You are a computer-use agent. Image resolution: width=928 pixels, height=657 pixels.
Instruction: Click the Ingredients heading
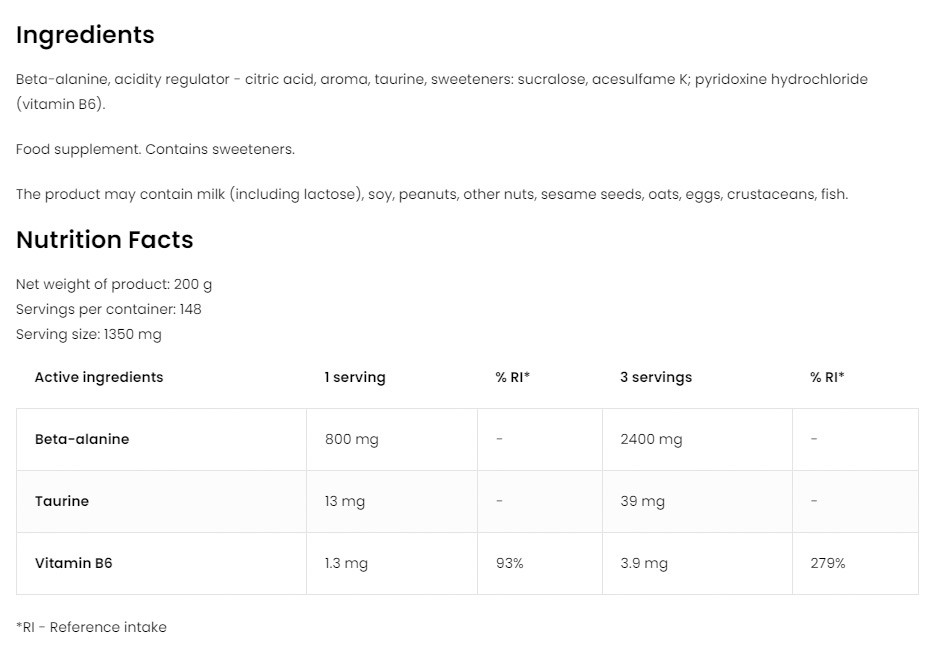(85, 35)
